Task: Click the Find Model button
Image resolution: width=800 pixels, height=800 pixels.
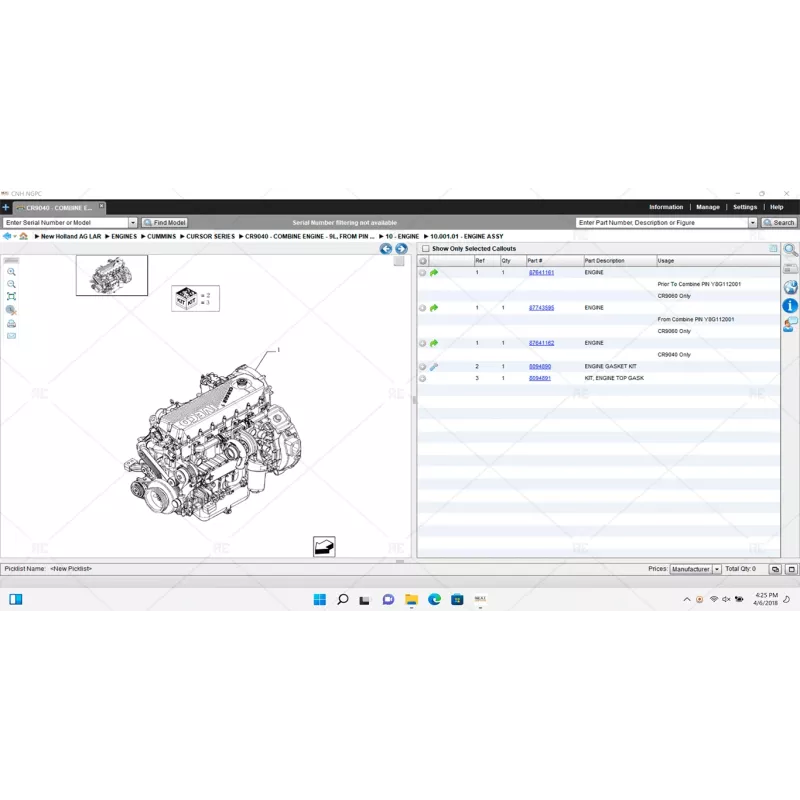Action: (x=165, y=223)
